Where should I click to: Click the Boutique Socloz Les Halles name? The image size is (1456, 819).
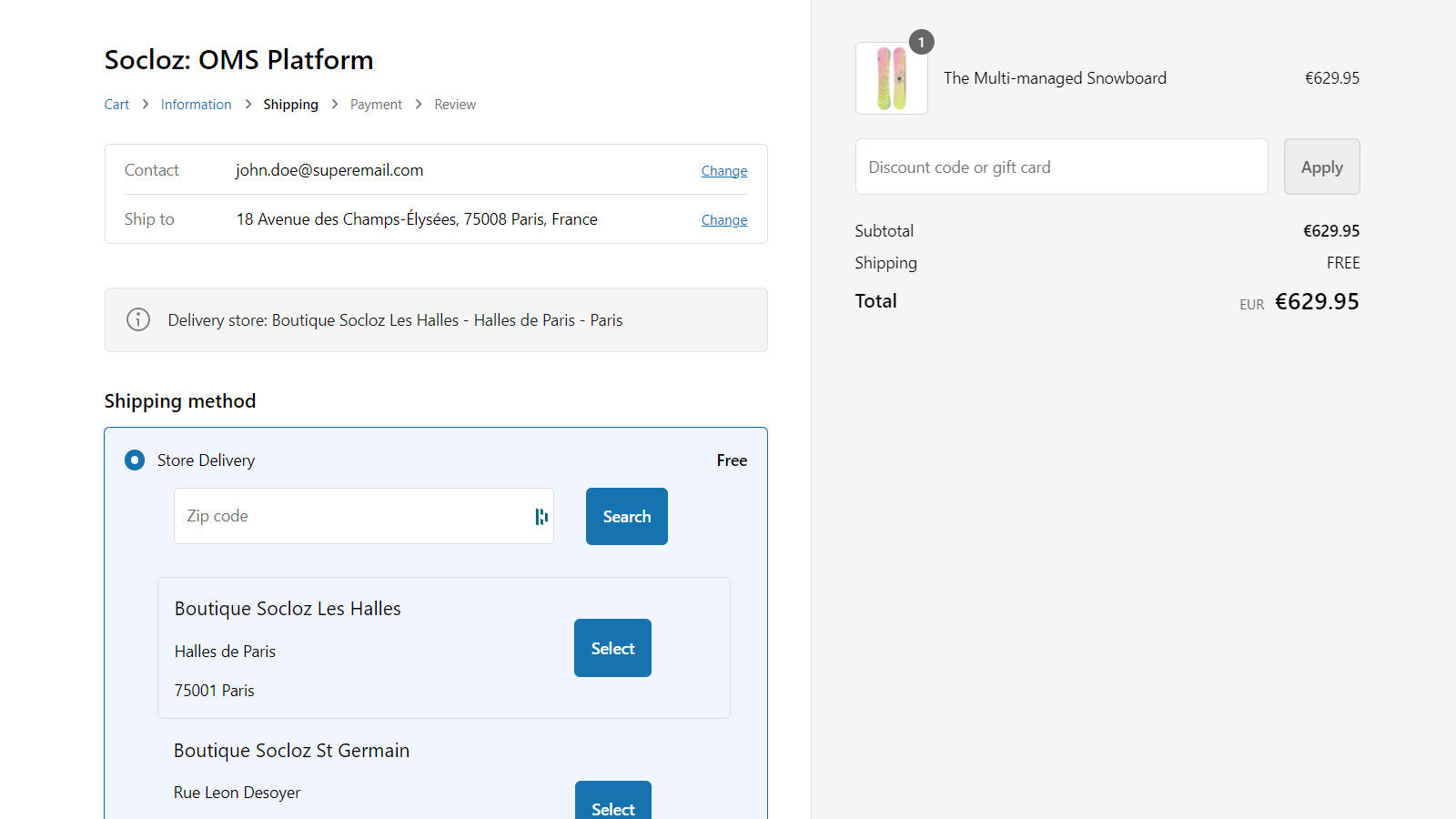pyautogui.click(x=288, y=609)
